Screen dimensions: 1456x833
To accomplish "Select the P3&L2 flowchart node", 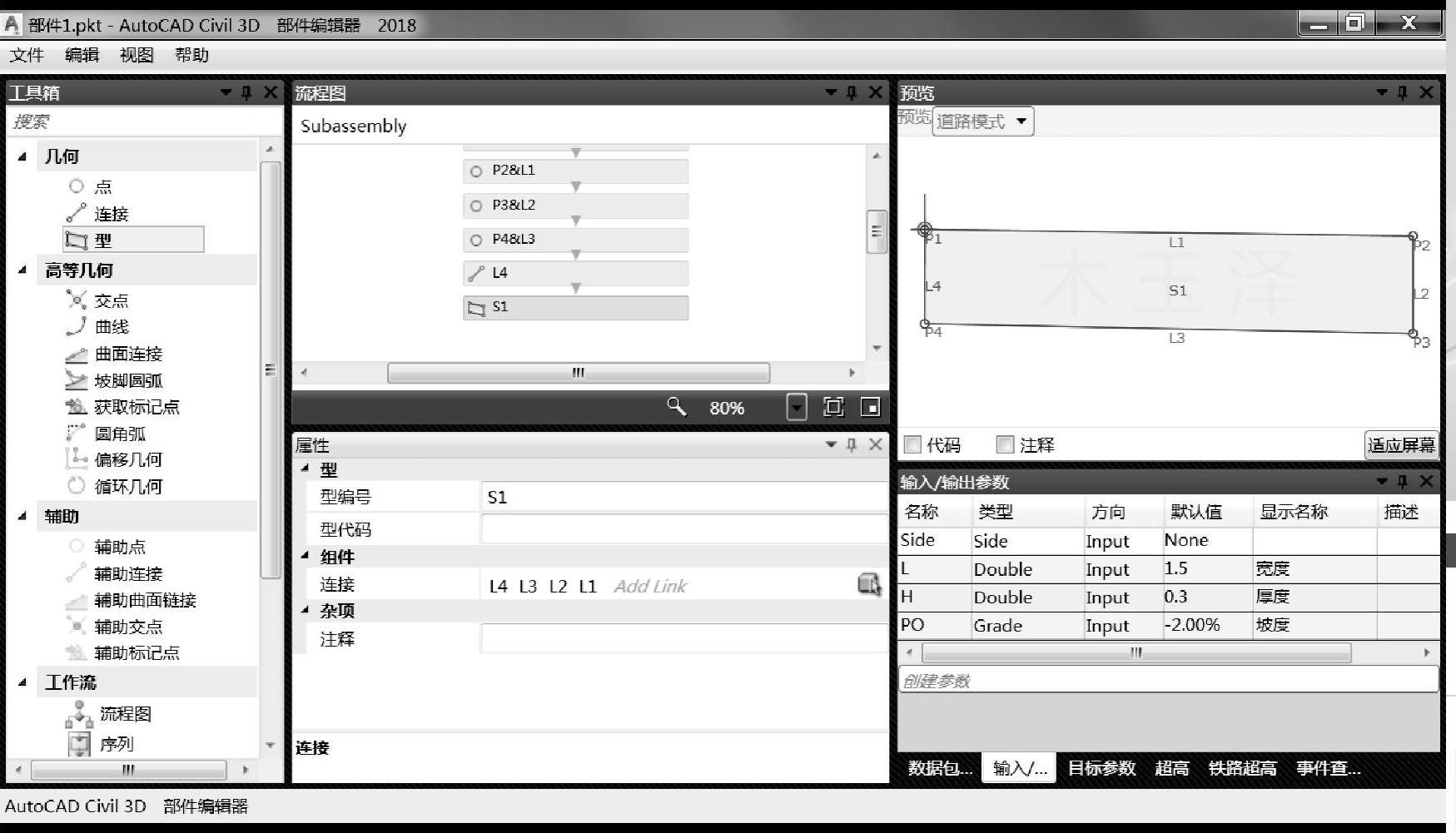I will (x=576, y=206).
